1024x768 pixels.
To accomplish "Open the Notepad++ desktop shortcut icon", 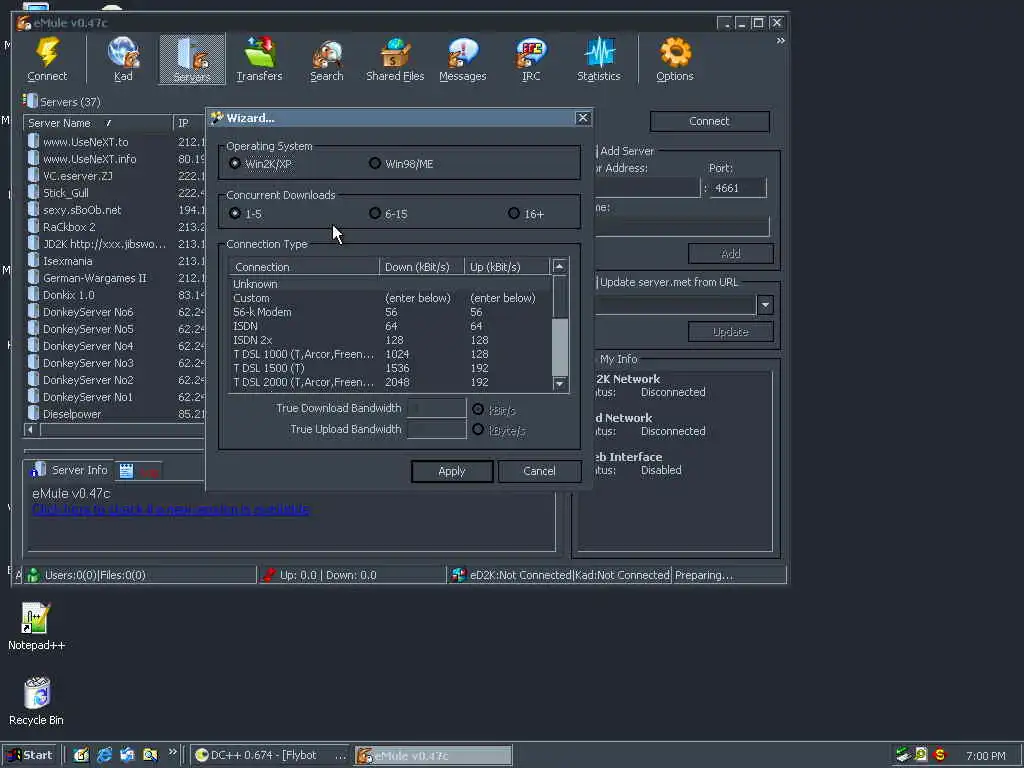I will point(35,618).
